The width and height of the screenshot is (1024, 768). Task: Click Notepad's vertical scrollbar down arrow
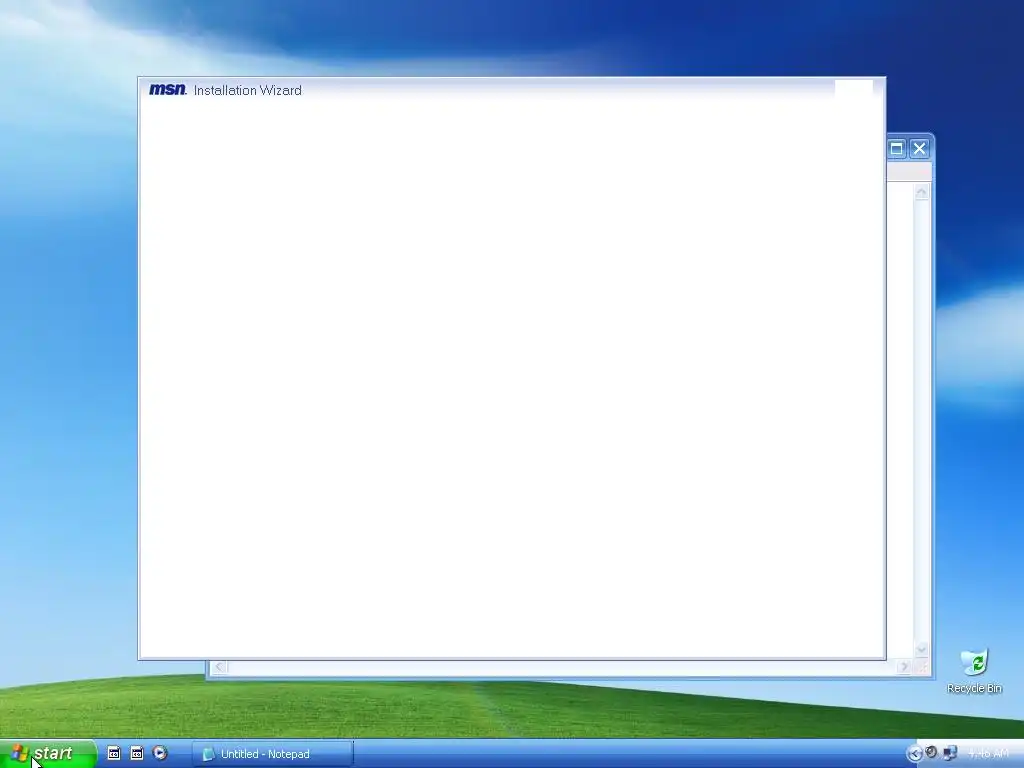(x=921, y=649)
